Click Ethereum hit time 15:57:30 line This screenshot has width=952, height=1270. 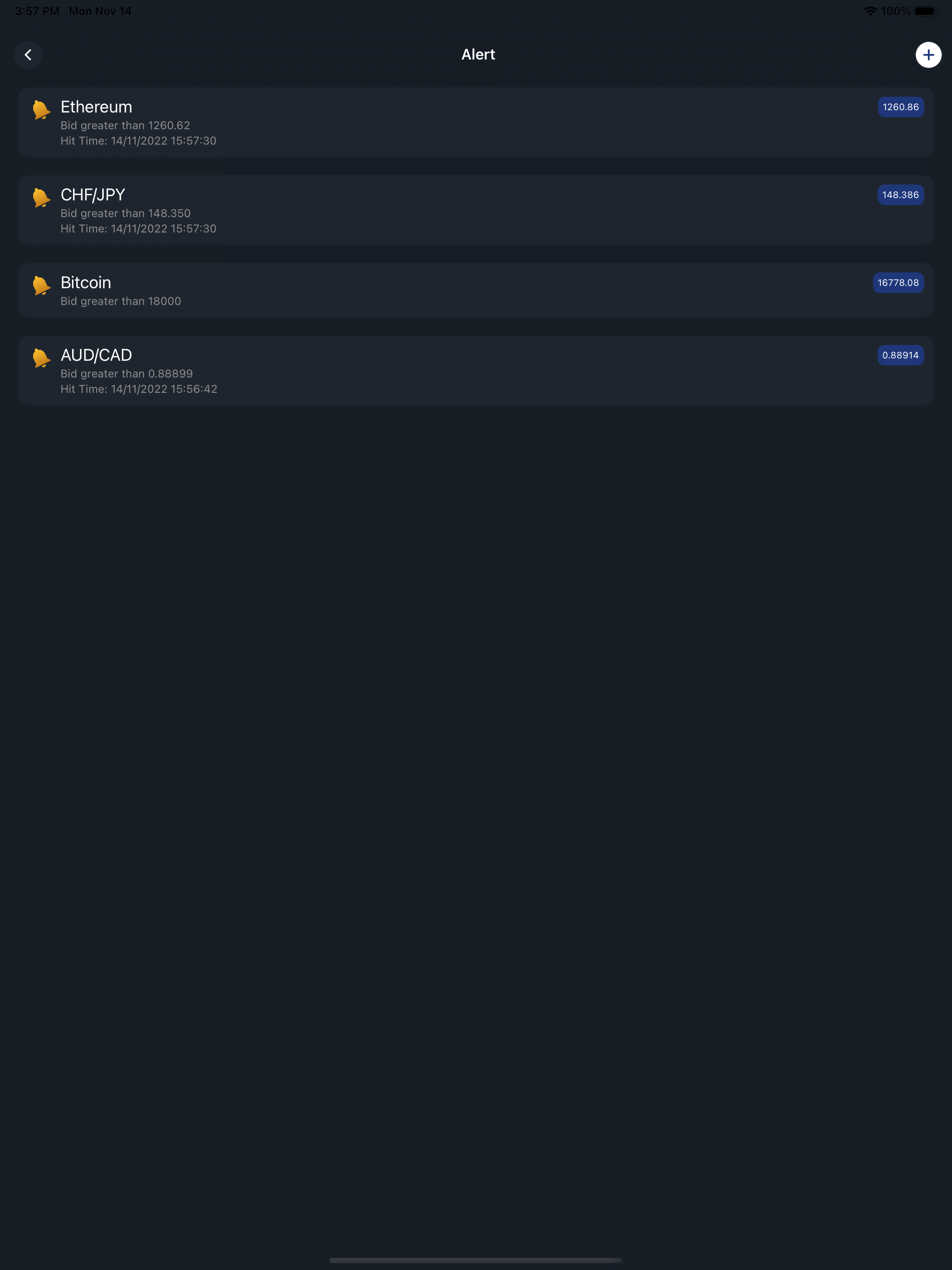click(139, 141)
